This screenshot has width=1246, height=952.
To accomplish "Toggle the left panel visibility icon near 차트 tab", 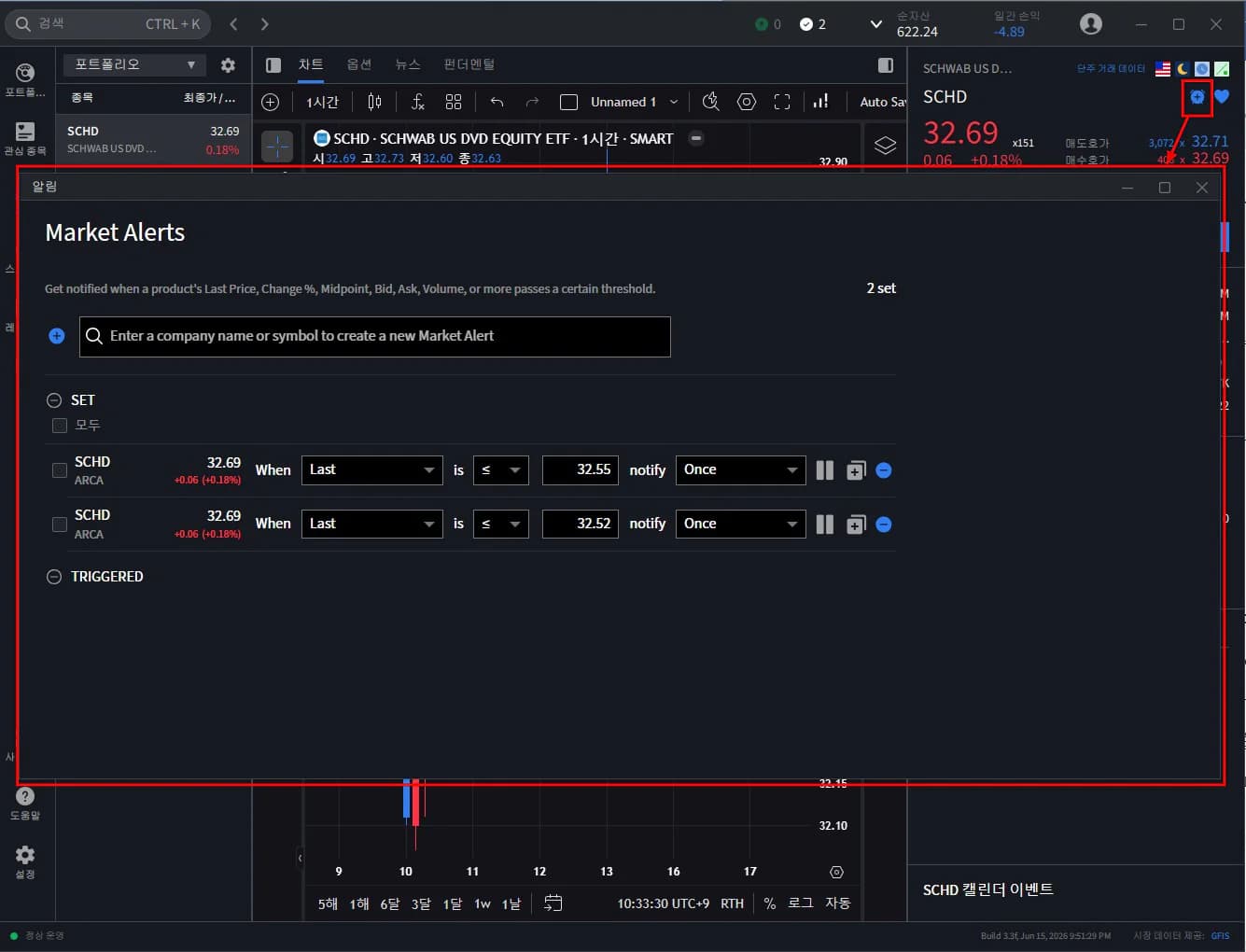I will [x=273, y=65].
